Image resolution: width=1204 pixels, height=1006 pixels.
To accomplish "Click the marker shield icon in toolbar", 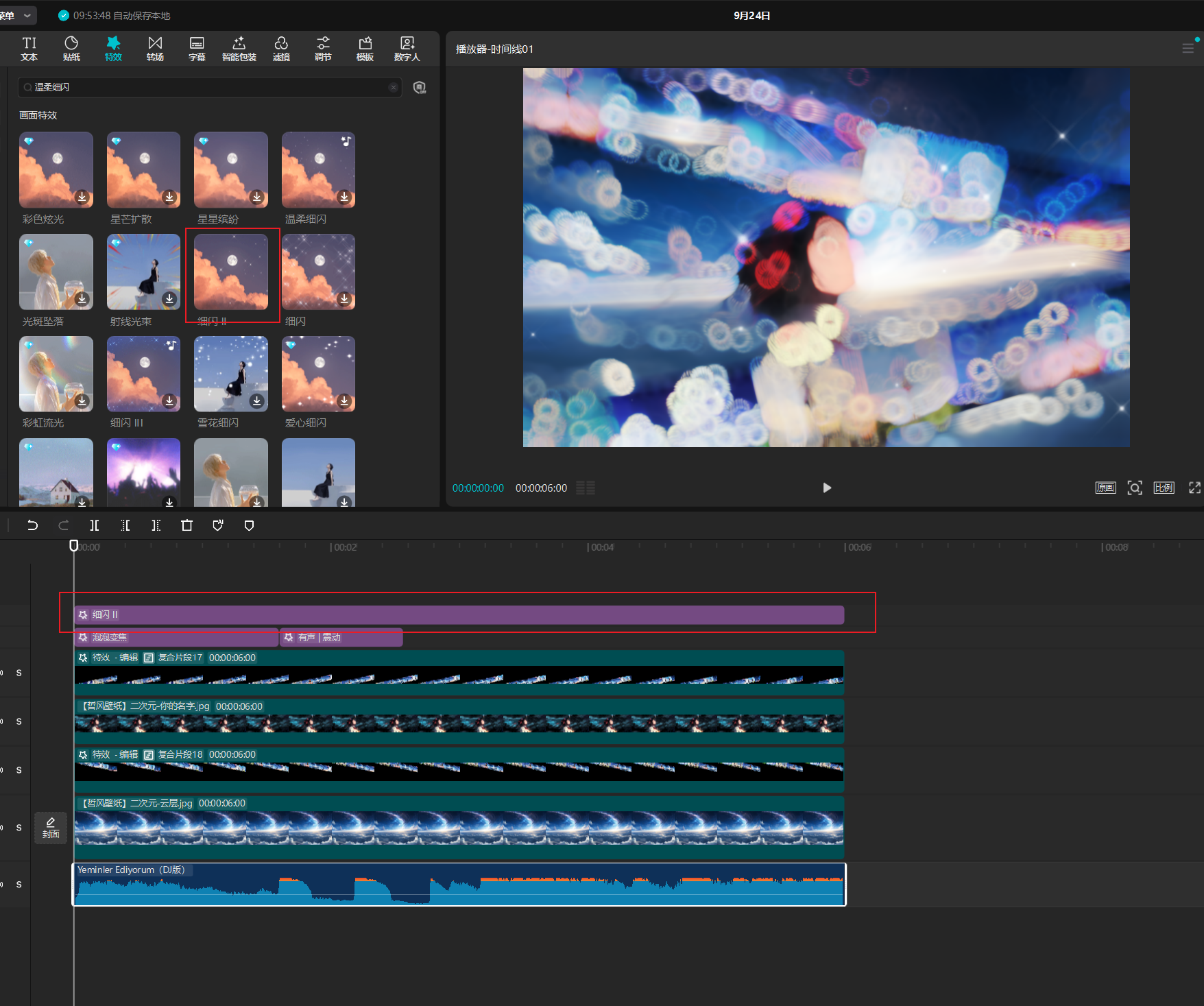I will [249, 525].
